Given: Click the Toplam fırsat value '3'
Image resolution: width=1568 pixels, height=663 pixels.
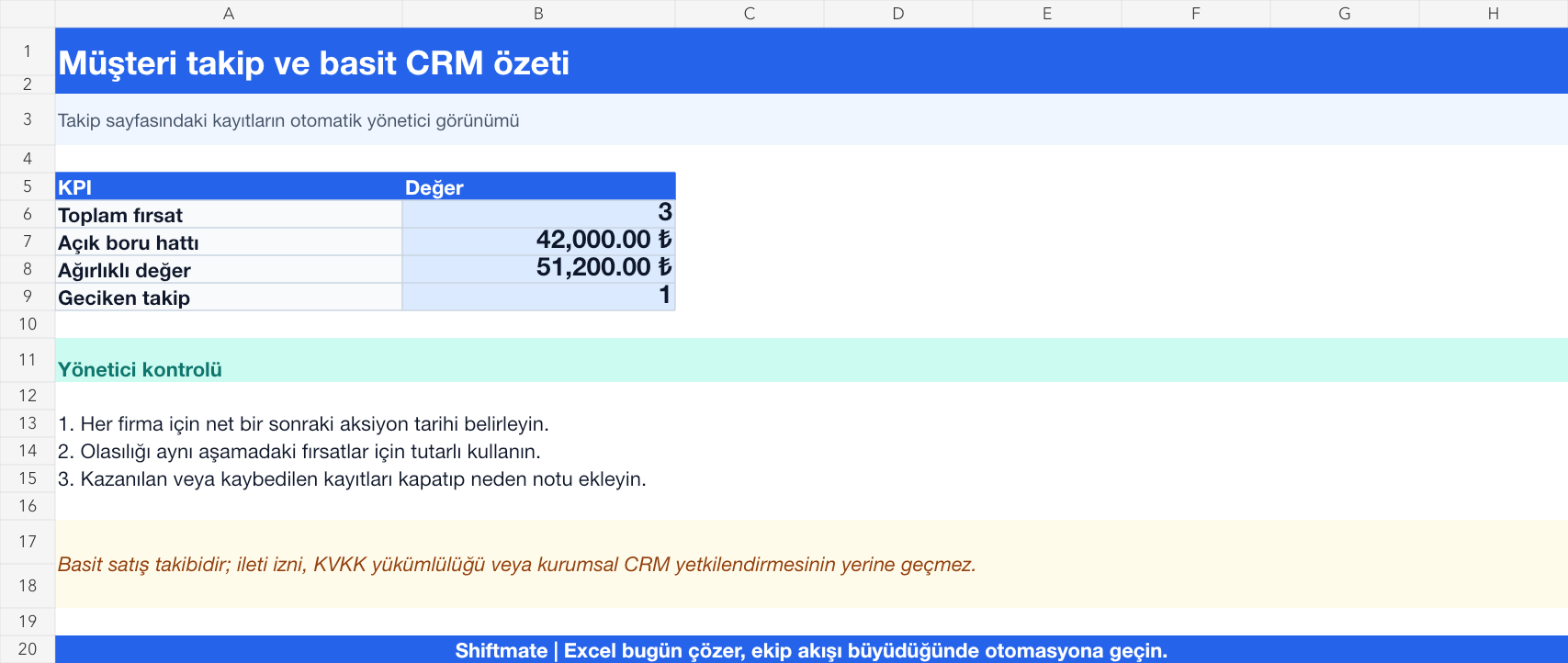Looking at the screenshot, I should 539,214.
